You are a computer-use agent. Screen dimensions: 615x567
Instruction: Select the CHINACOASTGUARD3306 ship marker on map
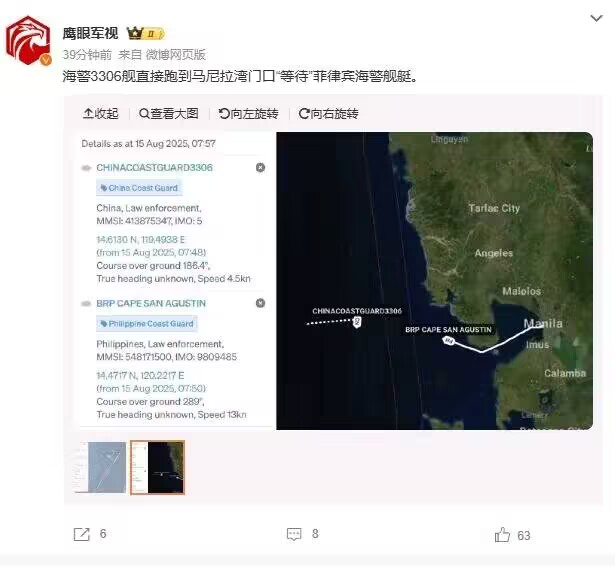pyautogui.click(x=357, y=322)
